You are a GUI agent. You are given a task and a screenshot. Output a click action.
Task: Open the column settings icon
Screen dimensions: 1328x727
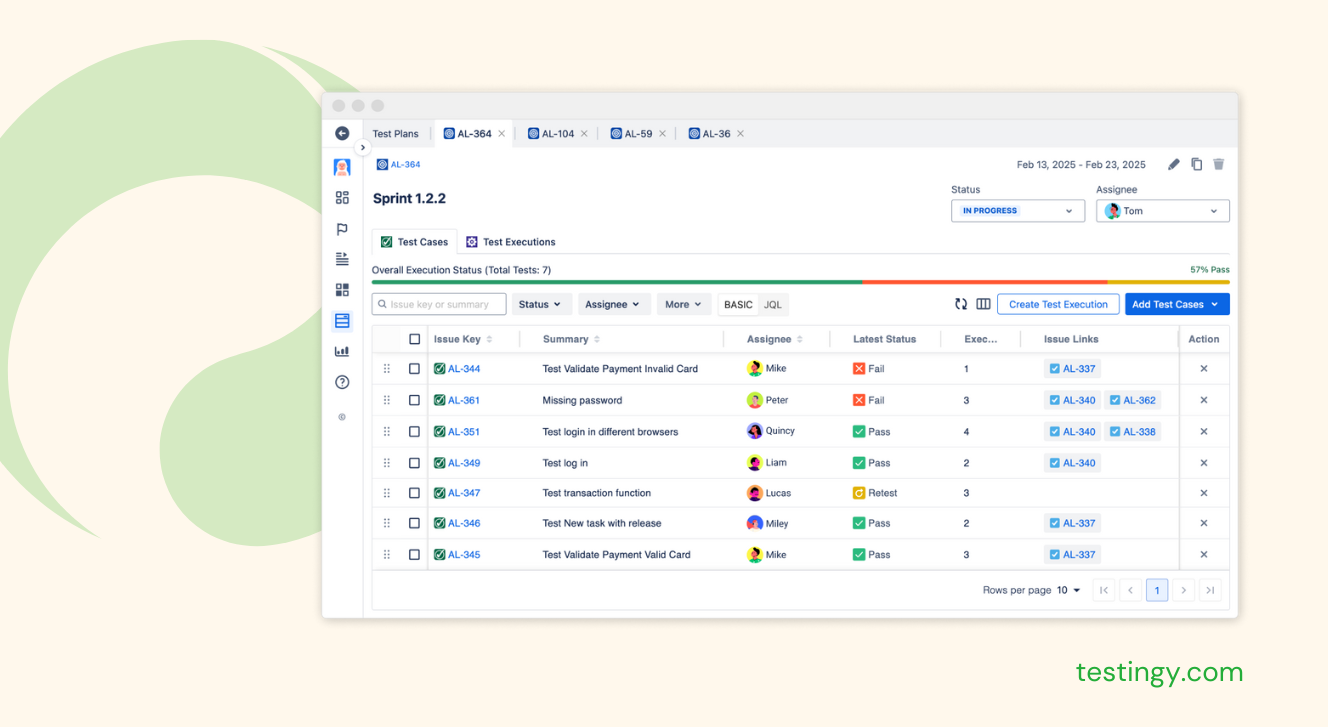point(983,304)
